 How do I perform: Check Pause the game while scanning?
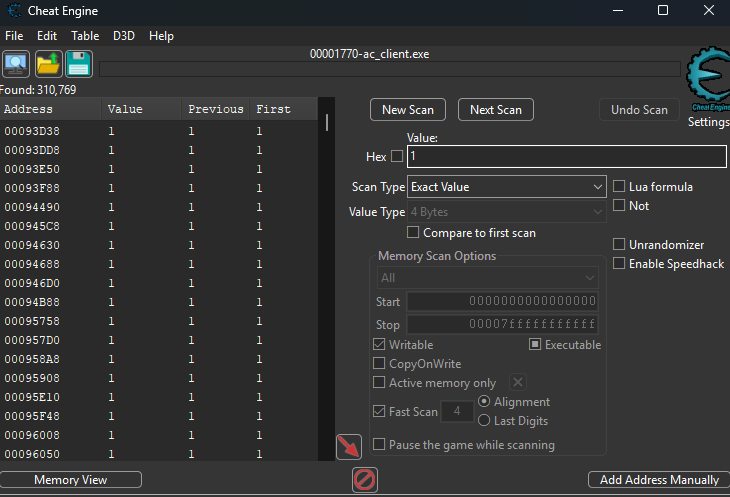380,444
